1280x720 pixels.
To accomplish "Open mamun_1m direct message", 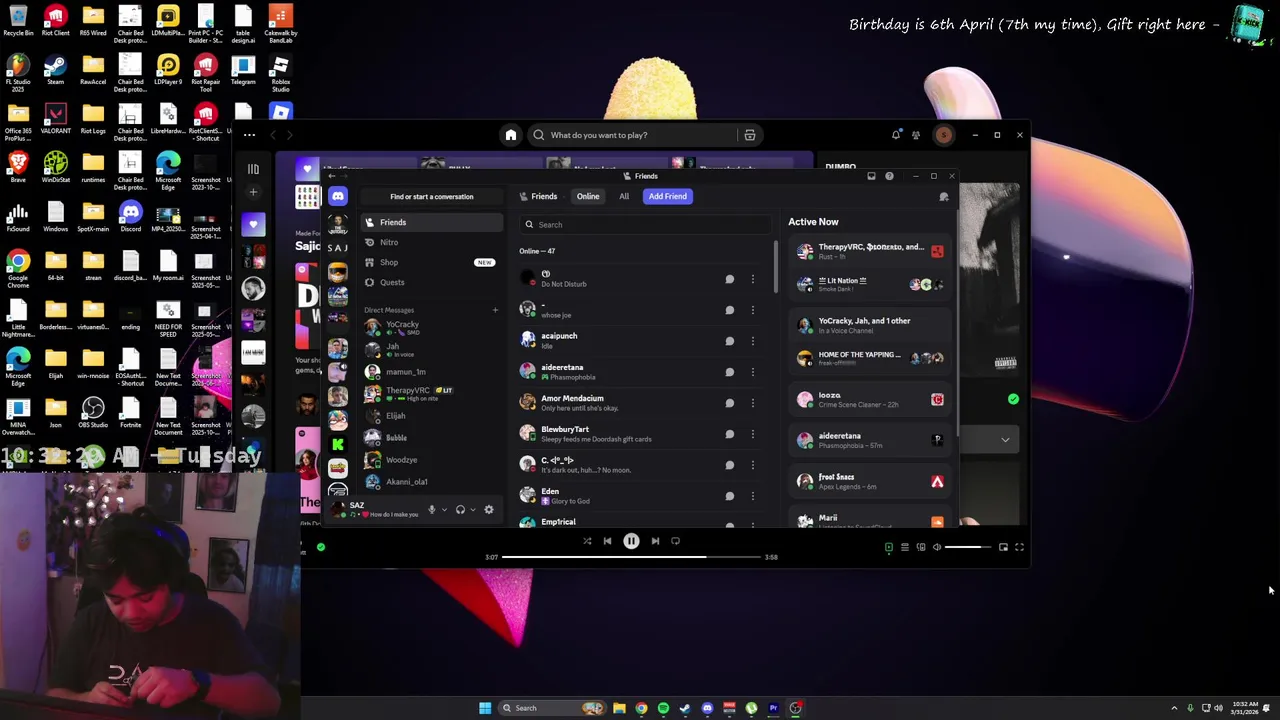I will click(431, 372).
